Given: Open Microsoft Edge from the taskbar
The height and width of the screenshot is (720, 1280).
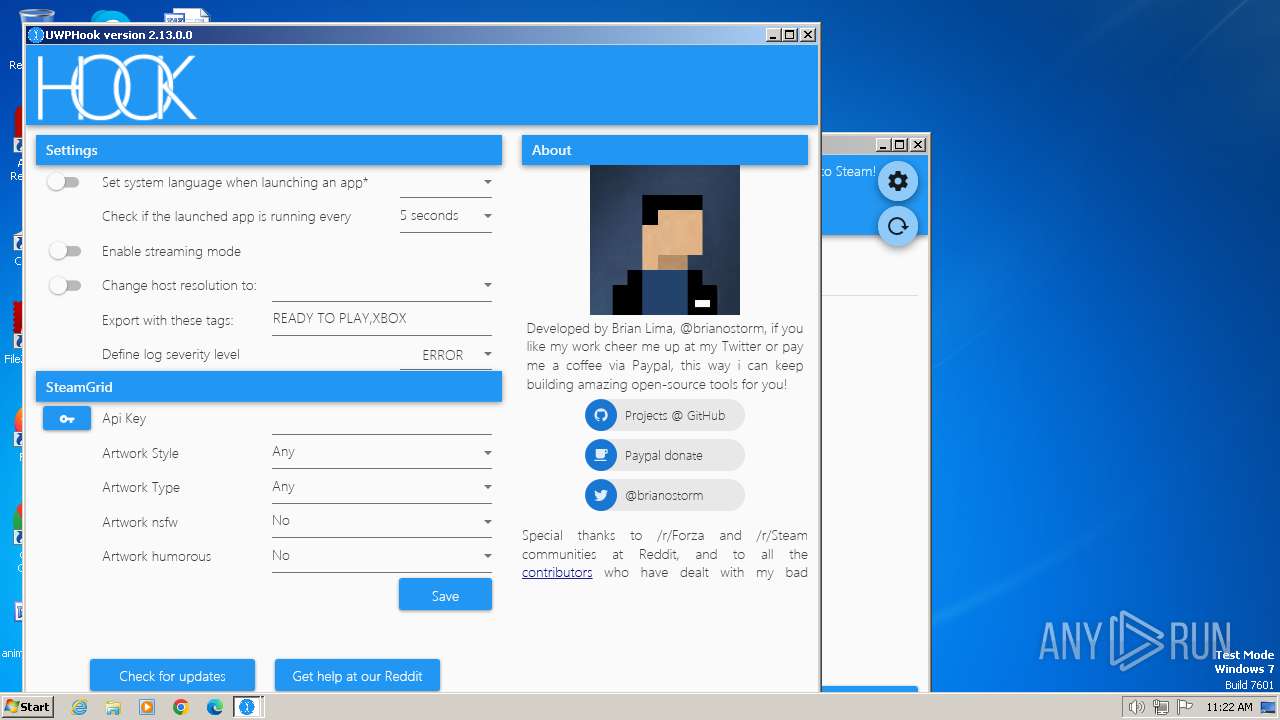Looking at the screenshot, I should (215, 707).
